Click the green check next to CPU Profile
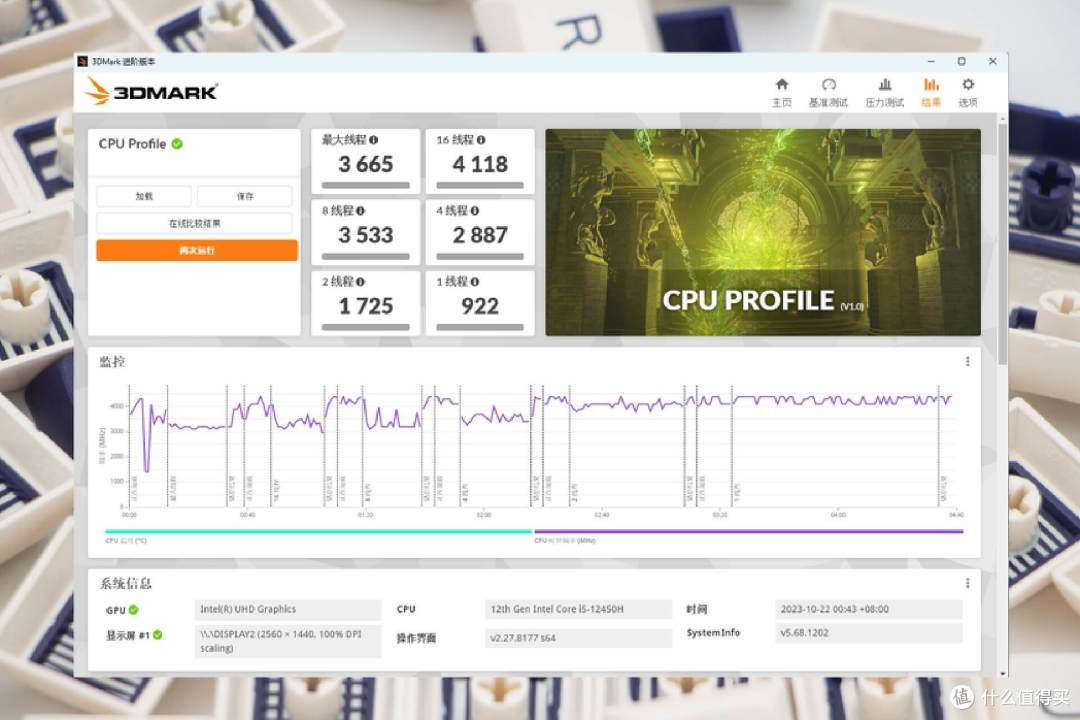 pos(177,144)
